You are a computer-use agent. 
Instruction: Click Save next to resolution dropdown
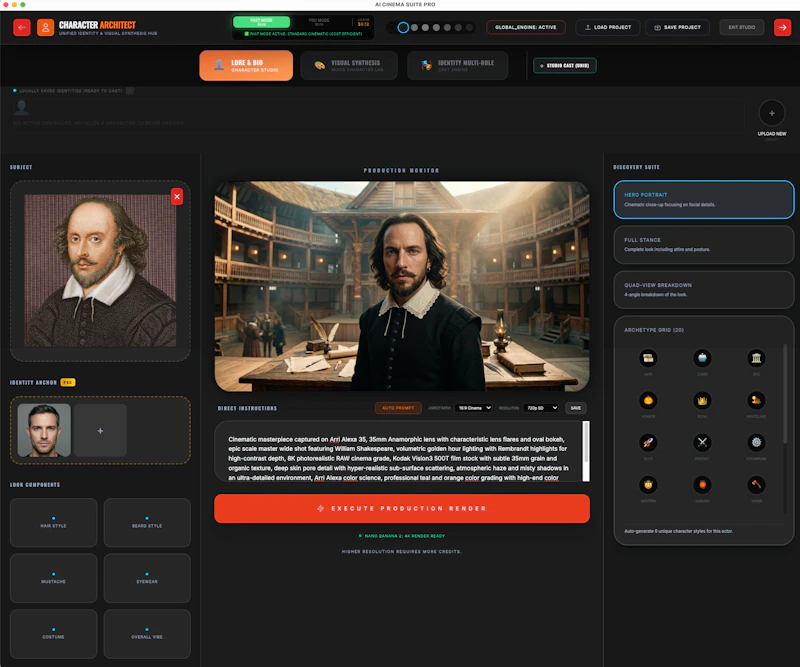point(576,408)
